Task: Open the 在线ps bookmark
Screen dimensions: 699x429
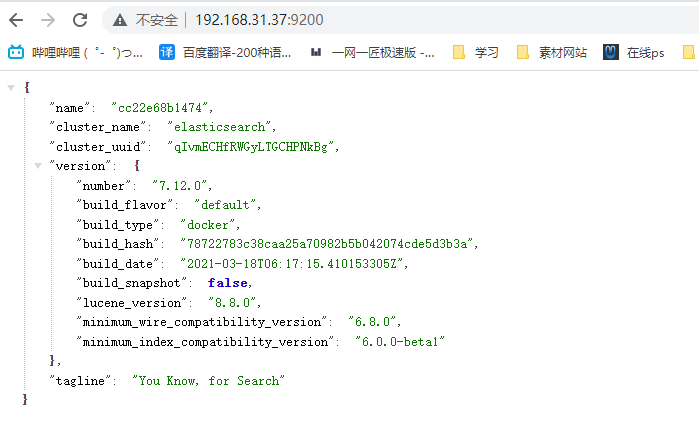Action: 633,53
